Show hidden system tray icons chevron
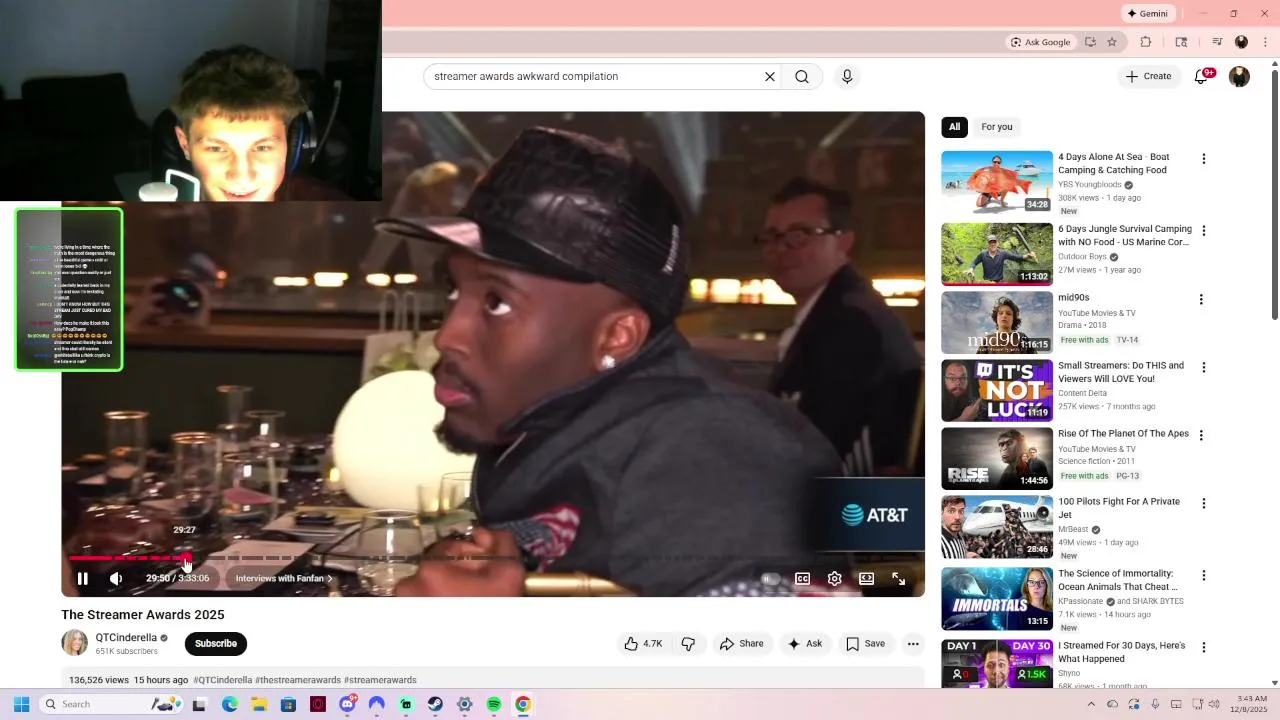 pyautogui.click(x=1091, y=704)
